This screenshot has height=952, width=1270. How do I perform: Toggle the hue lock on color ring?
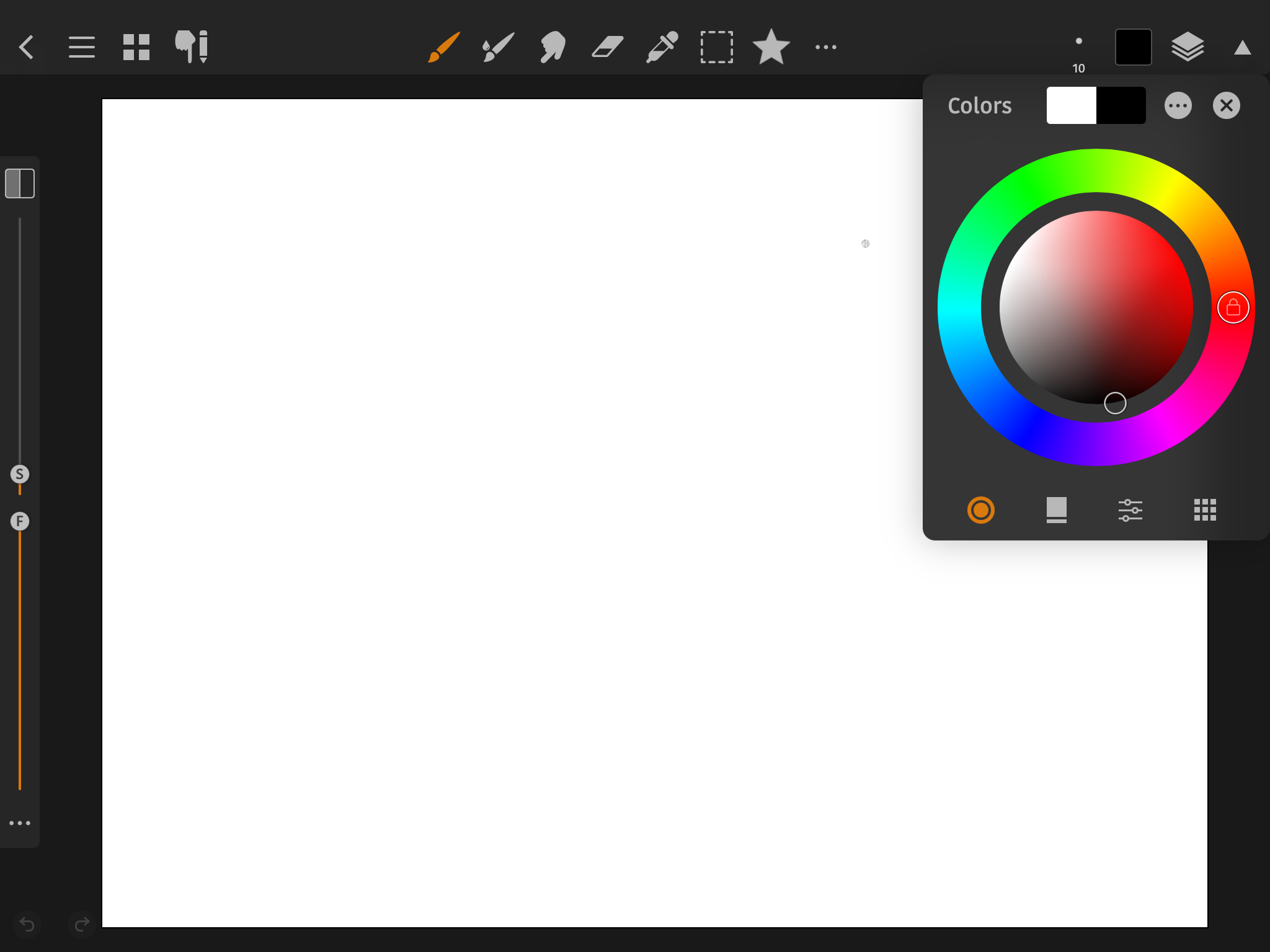click(1233, 307)
